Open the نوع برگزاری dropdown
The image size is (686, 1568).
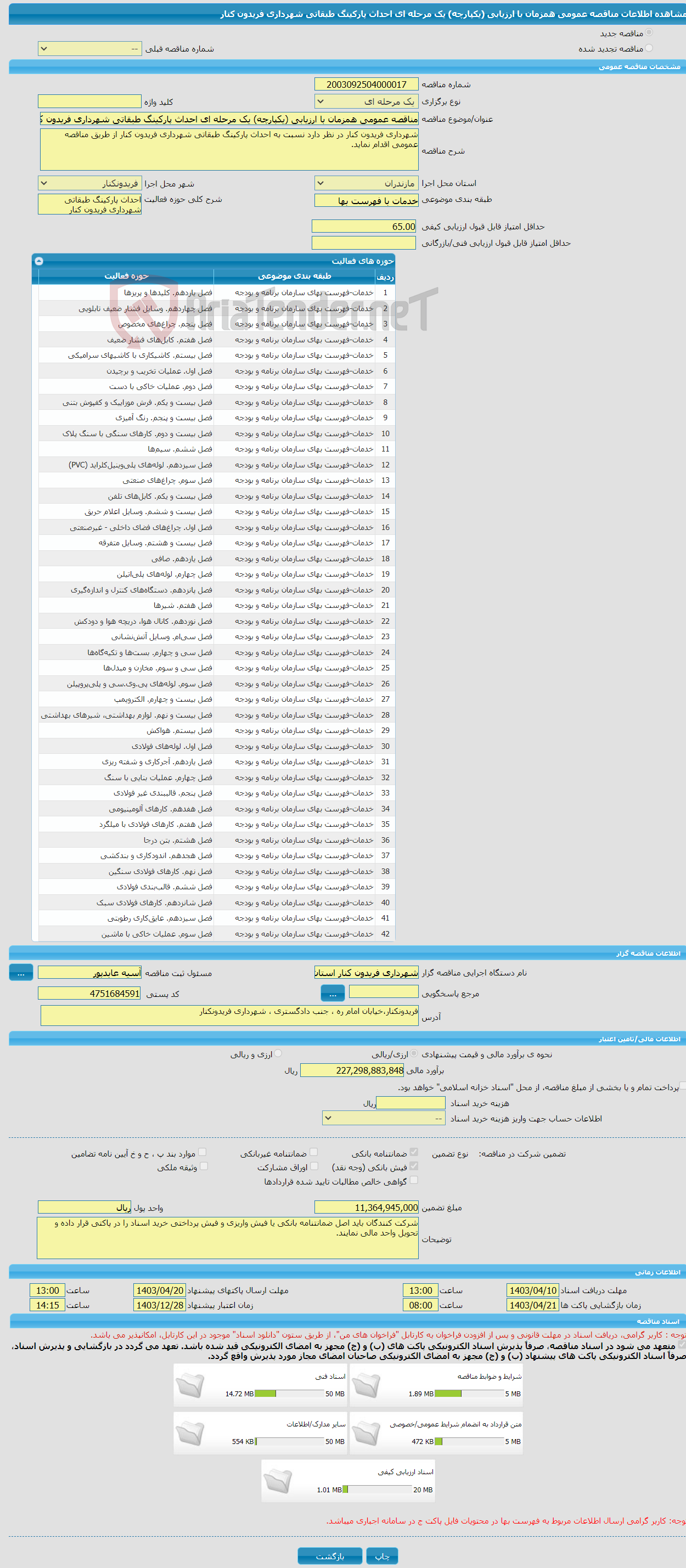coord(367,101)
